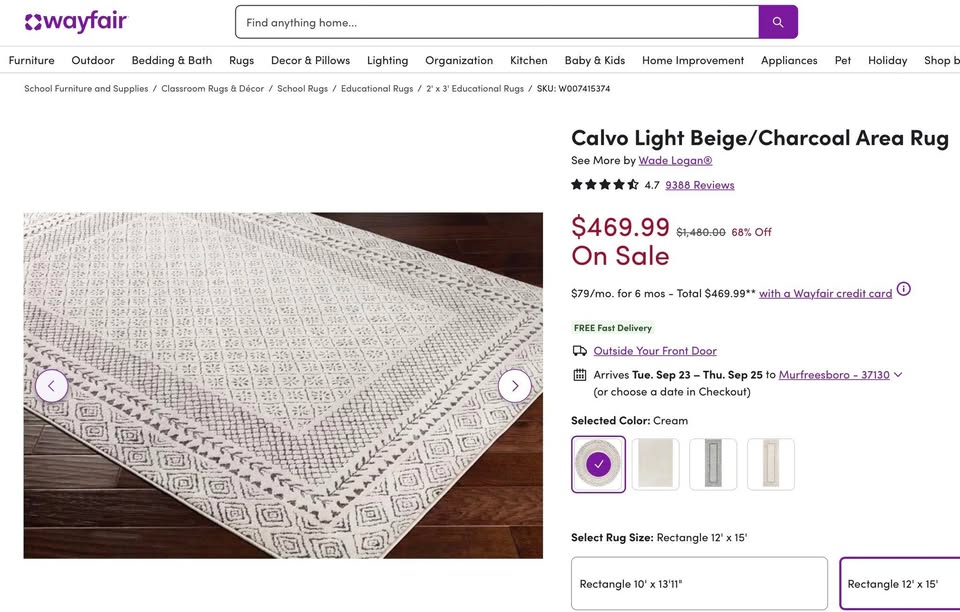Click the arrival calendar icon
This screenshot has width=960, height=612.
(580, 375)
